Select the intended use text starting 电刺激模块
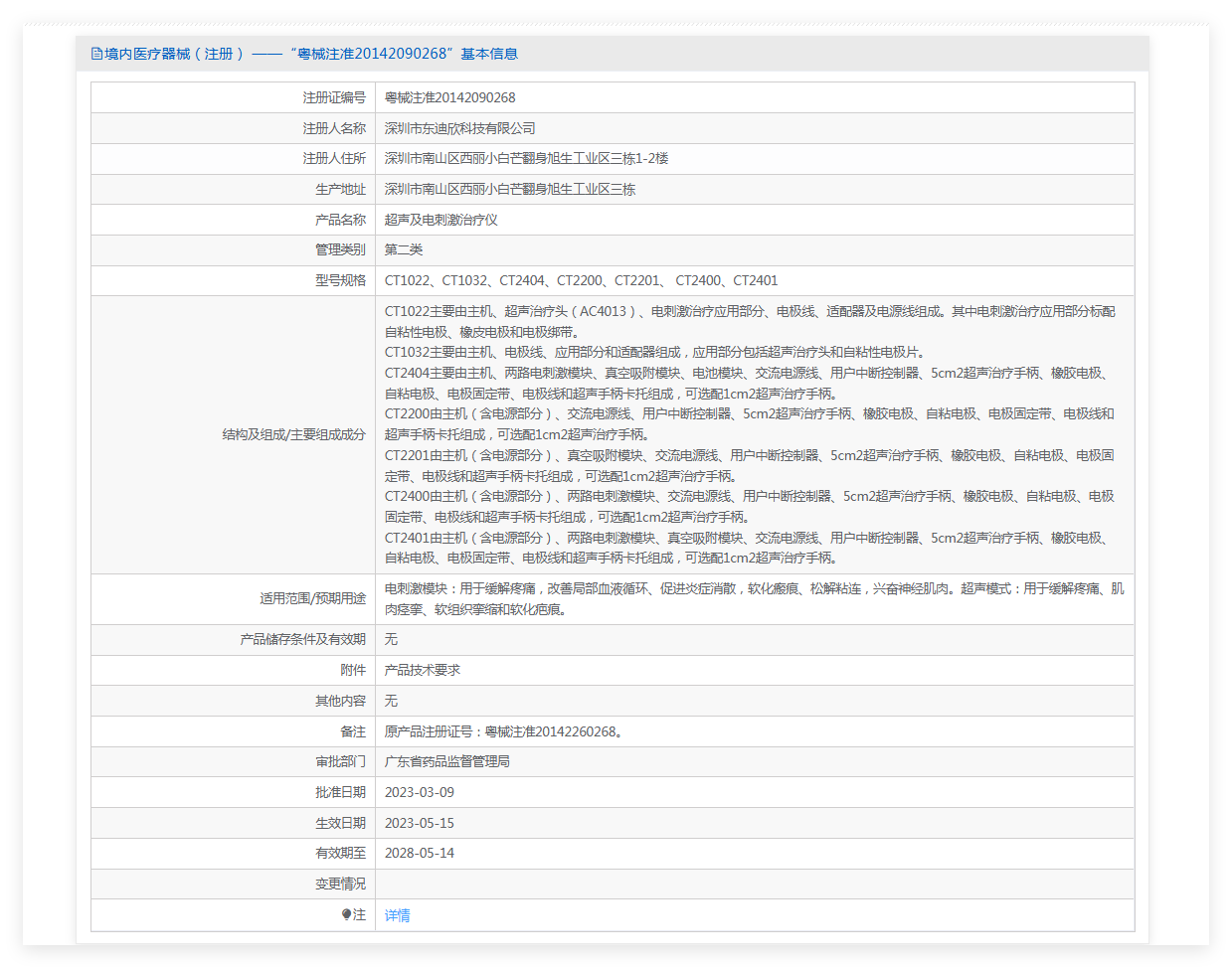 coord(755,599)
